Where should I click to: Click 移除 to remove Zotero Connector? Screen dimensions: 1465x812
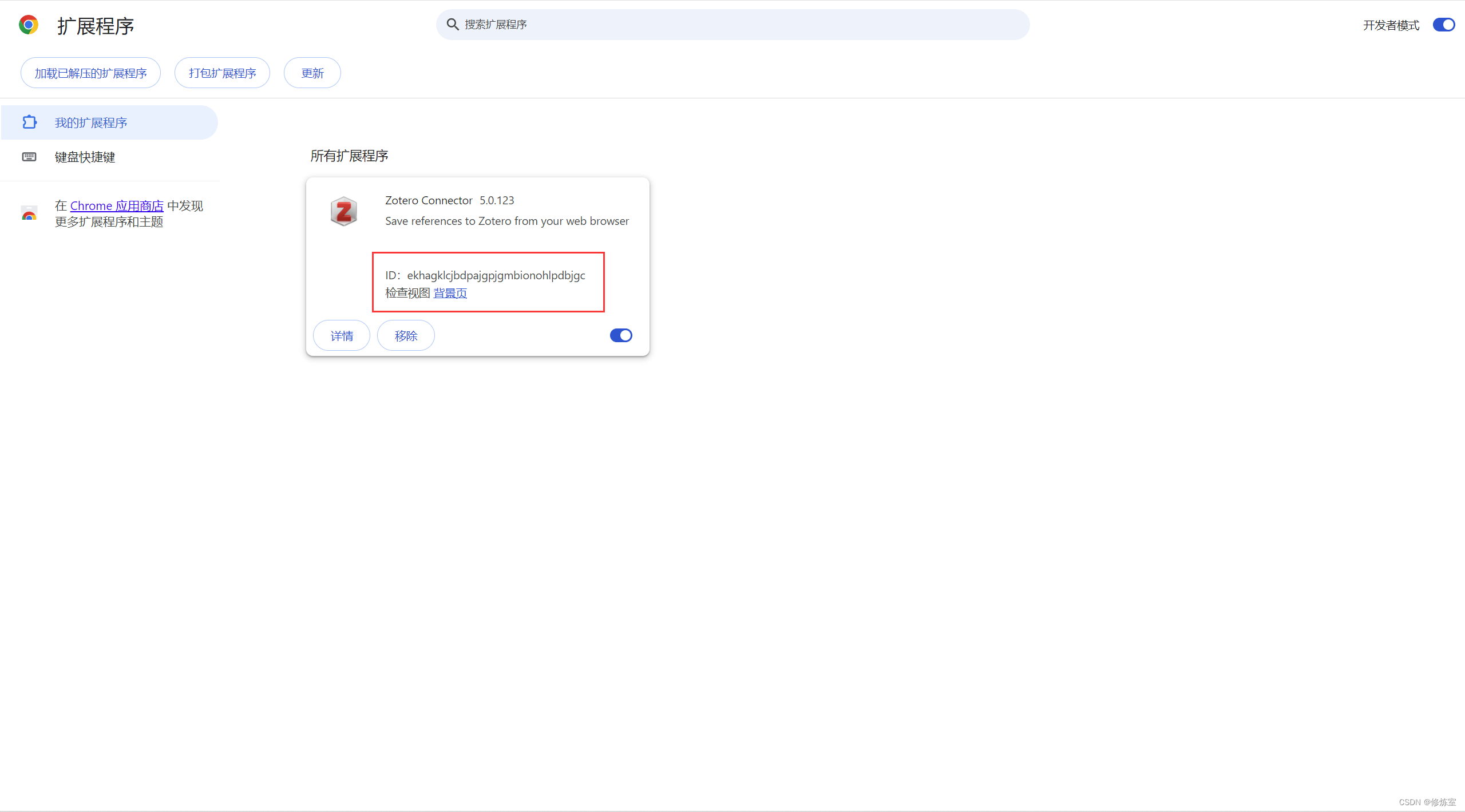point(406,335)
